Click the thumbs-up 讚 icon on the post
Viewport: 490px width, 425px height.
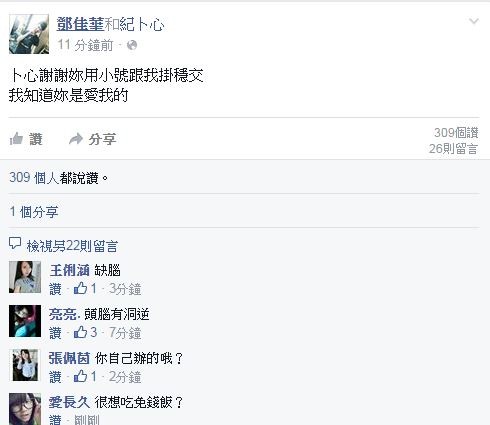[x=16, y=139]
